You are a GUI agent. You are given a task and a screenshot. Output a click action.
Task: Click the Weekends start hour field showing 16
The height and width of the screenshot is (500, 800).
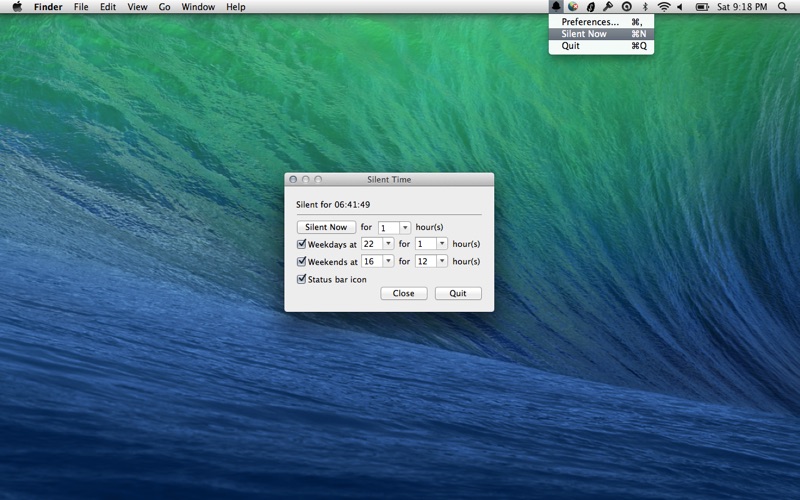coord(372,261)
